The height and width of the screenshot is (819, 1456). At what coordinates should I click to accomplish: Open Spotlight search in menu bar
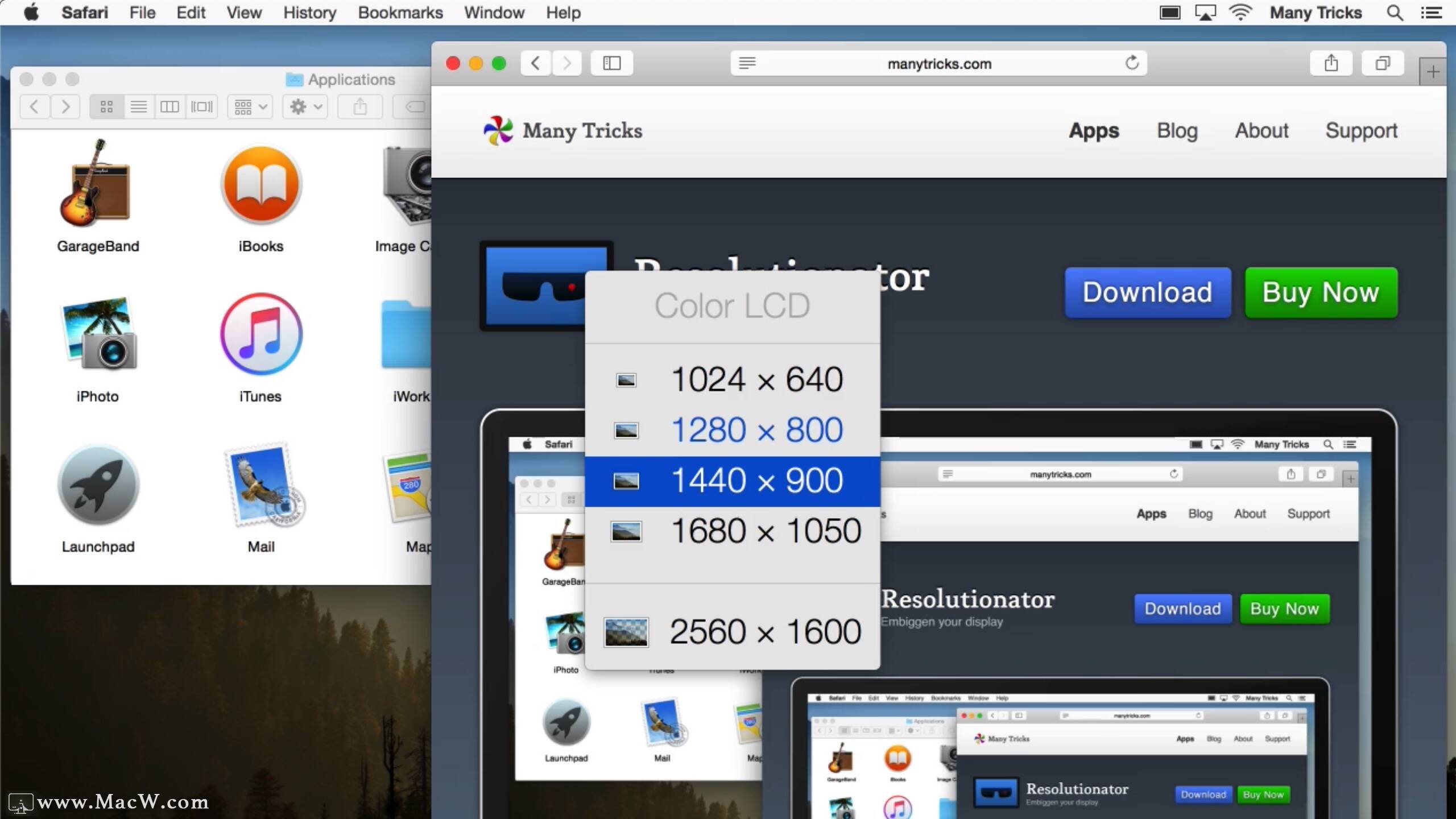coord(1395,13)
